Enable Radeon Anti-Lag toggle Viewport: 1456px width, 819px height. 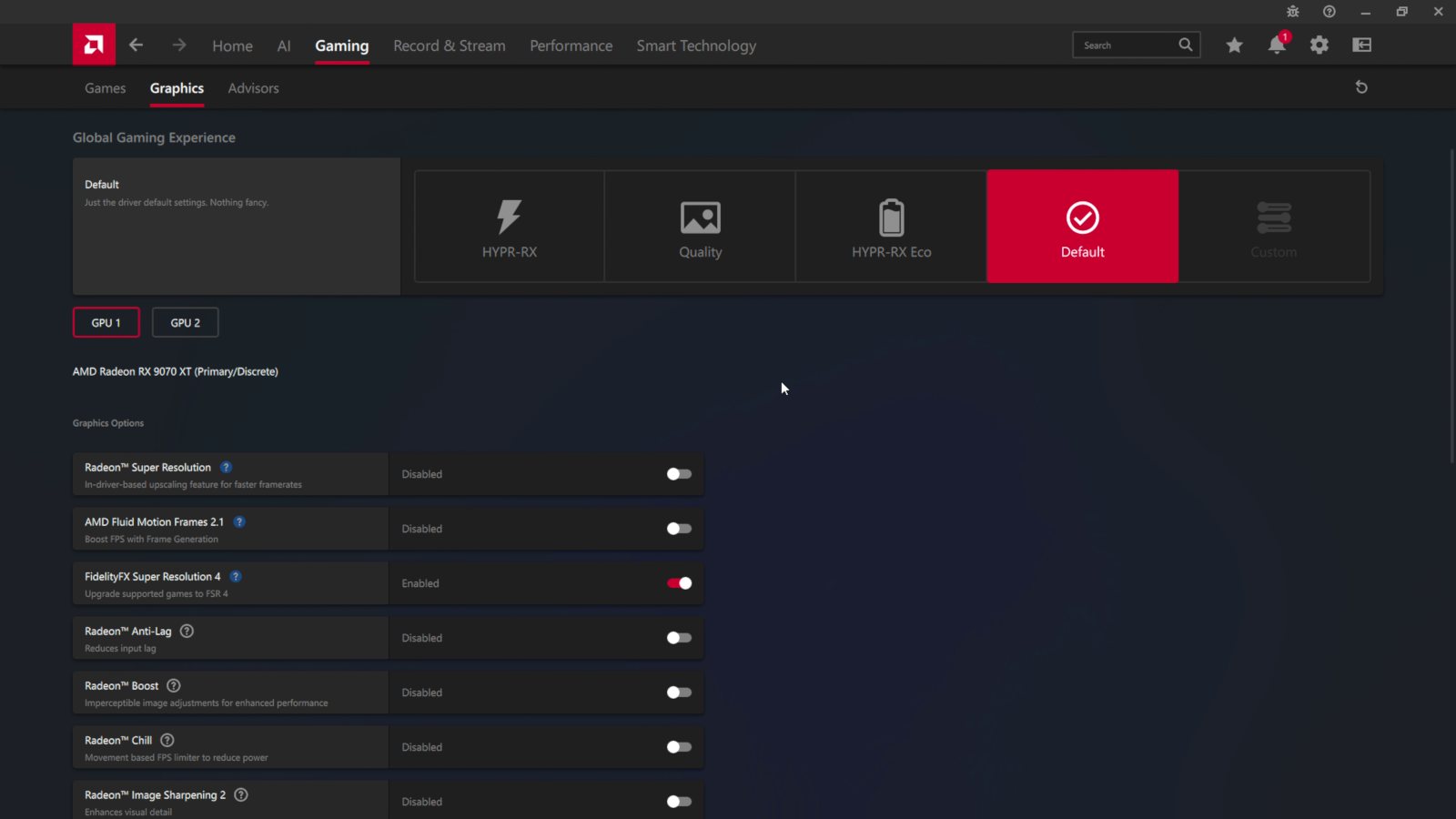[679, 638]
